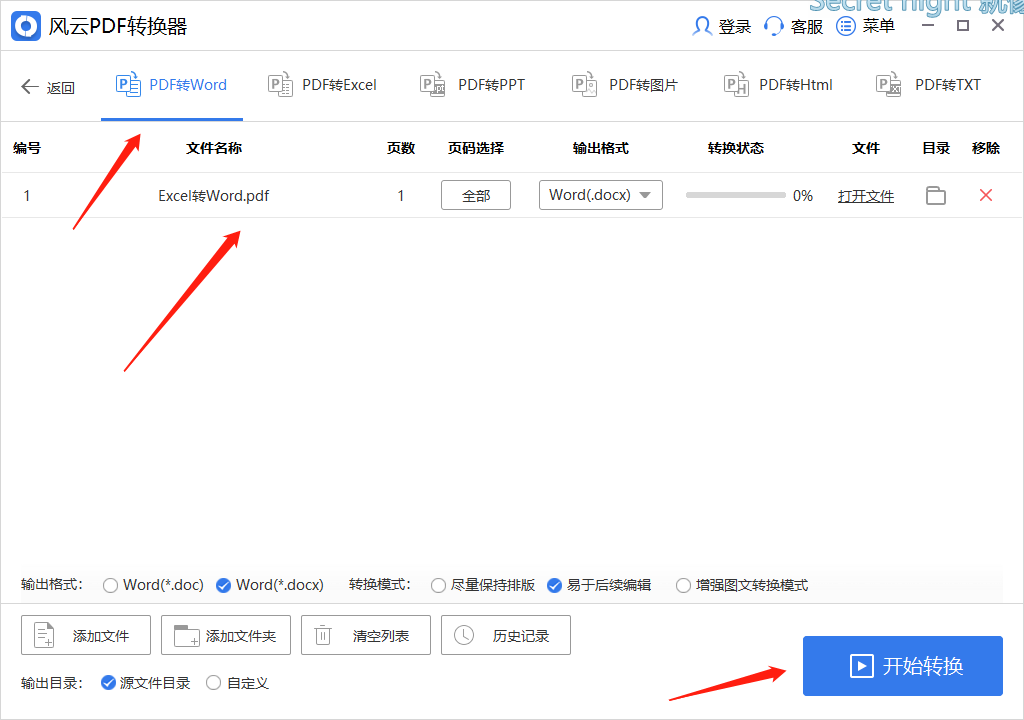Screen dimensions: 1024x720
Task: Switch to the PDF转Excel tab
Action: 323,85
